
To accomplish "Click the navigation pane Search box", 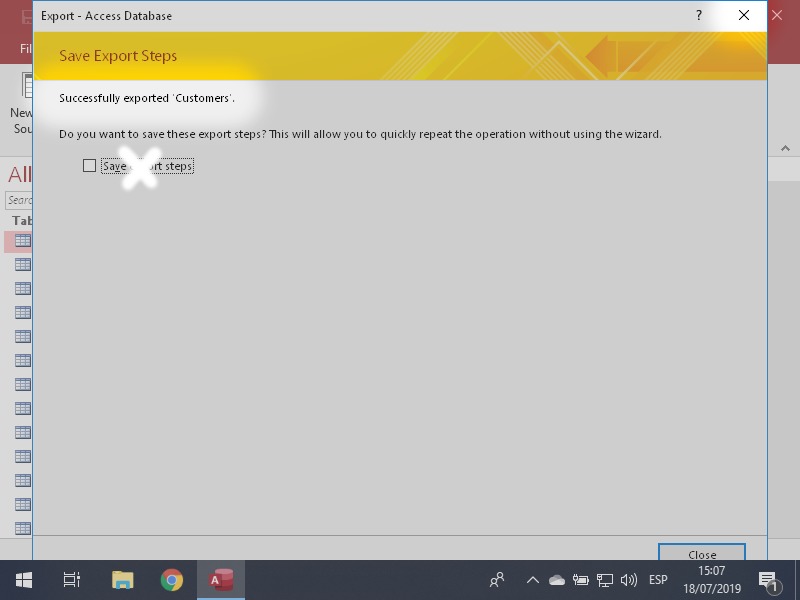I will point(19,200).
